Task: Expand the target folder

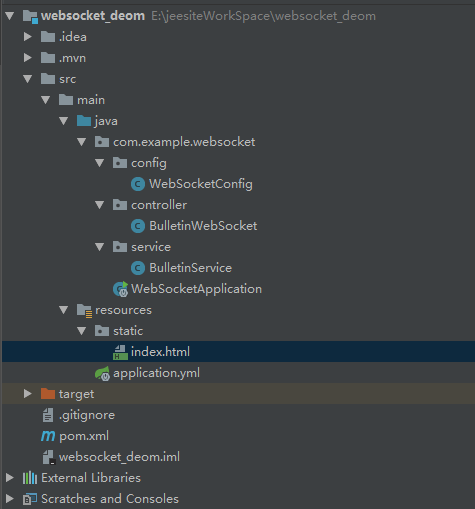Action: point(28,394)
